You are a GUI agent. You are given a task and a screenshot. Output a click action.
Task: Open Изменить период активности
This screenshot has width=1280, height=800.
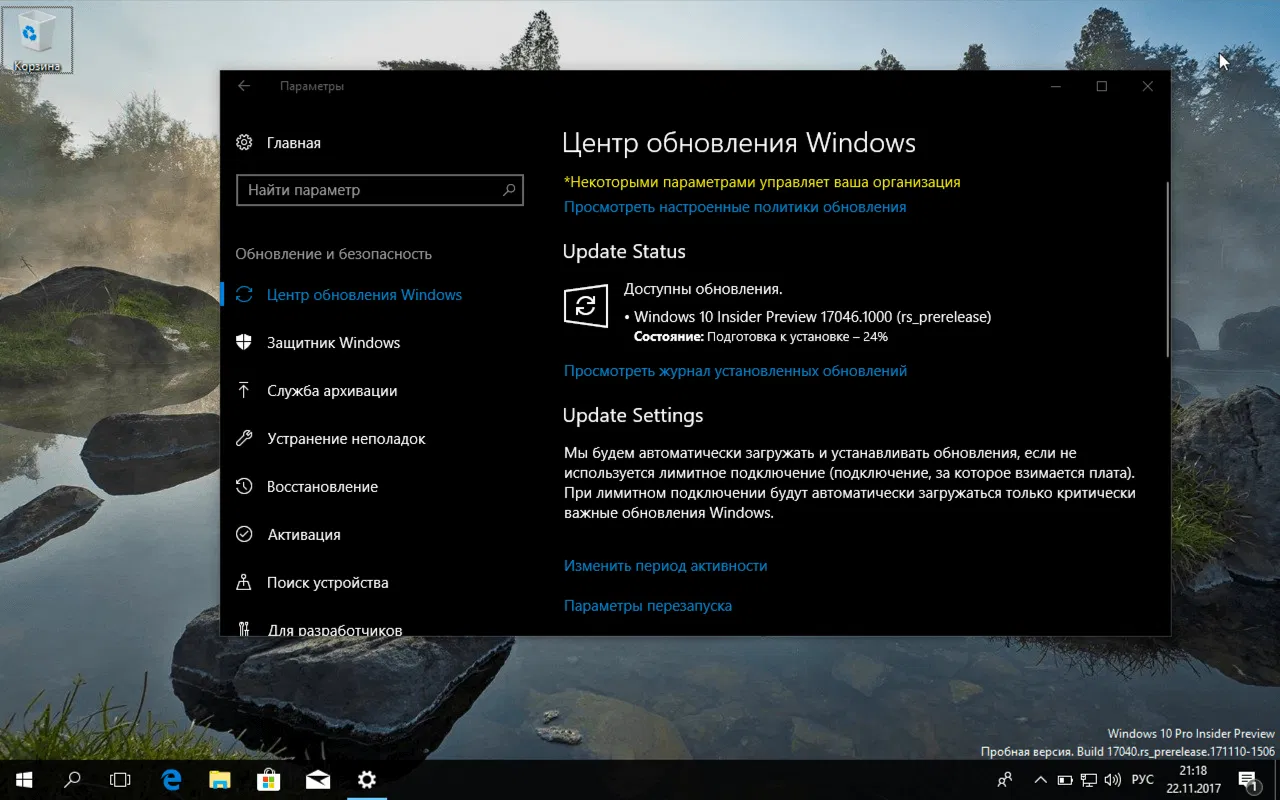[667, 565]
